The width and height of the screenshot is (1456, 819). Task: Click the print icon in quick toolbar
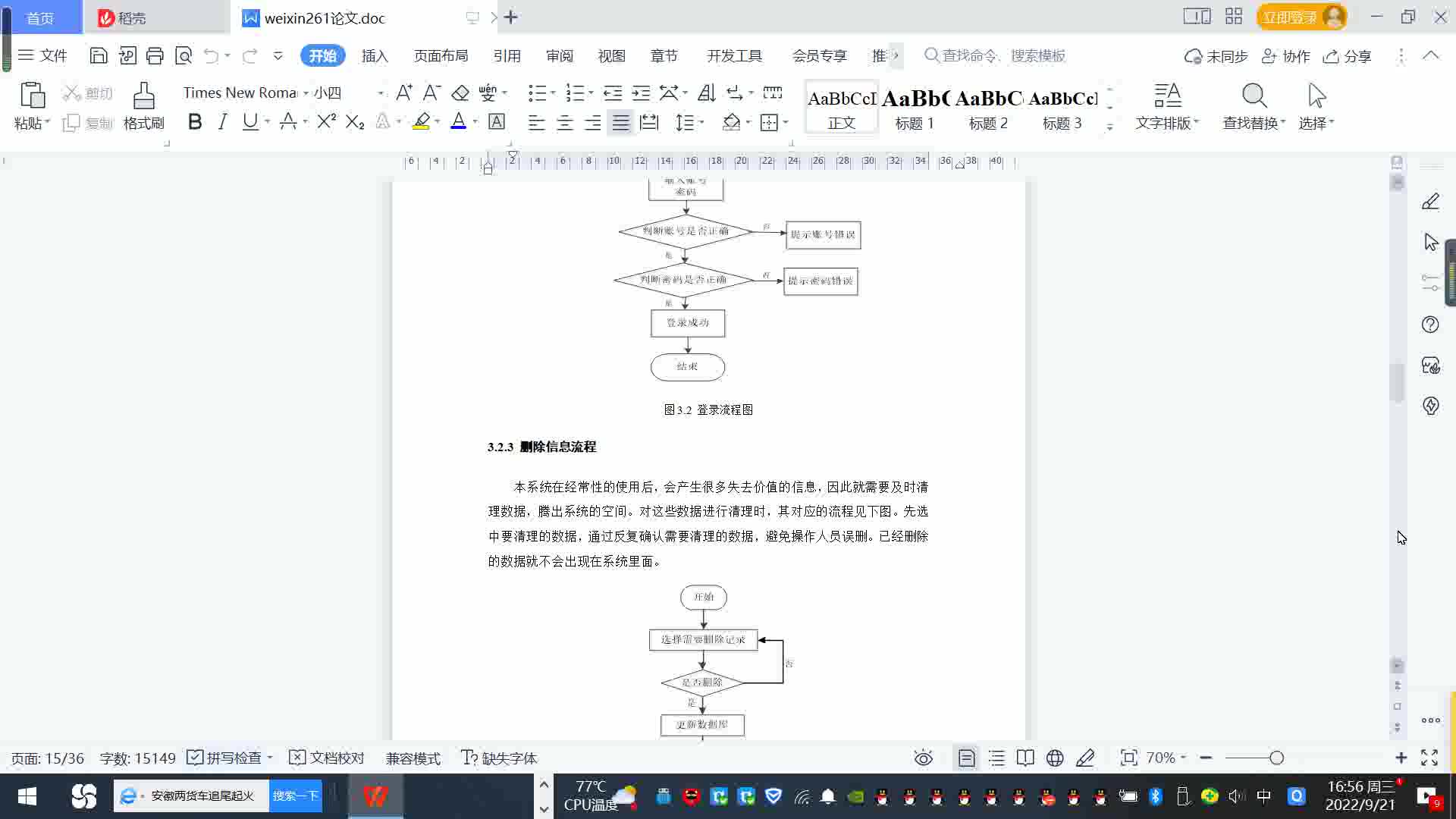pyautogui.click(x=155, y=55)
